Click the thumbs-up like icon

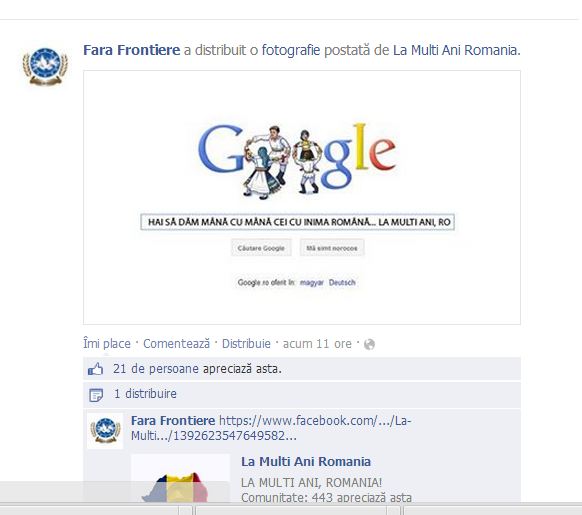[x=95, y=369]
